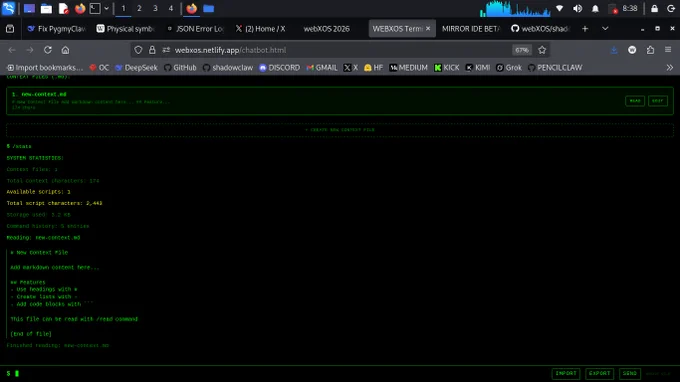Switch to MIRROR IDE BETA tab

pos(471,29)
